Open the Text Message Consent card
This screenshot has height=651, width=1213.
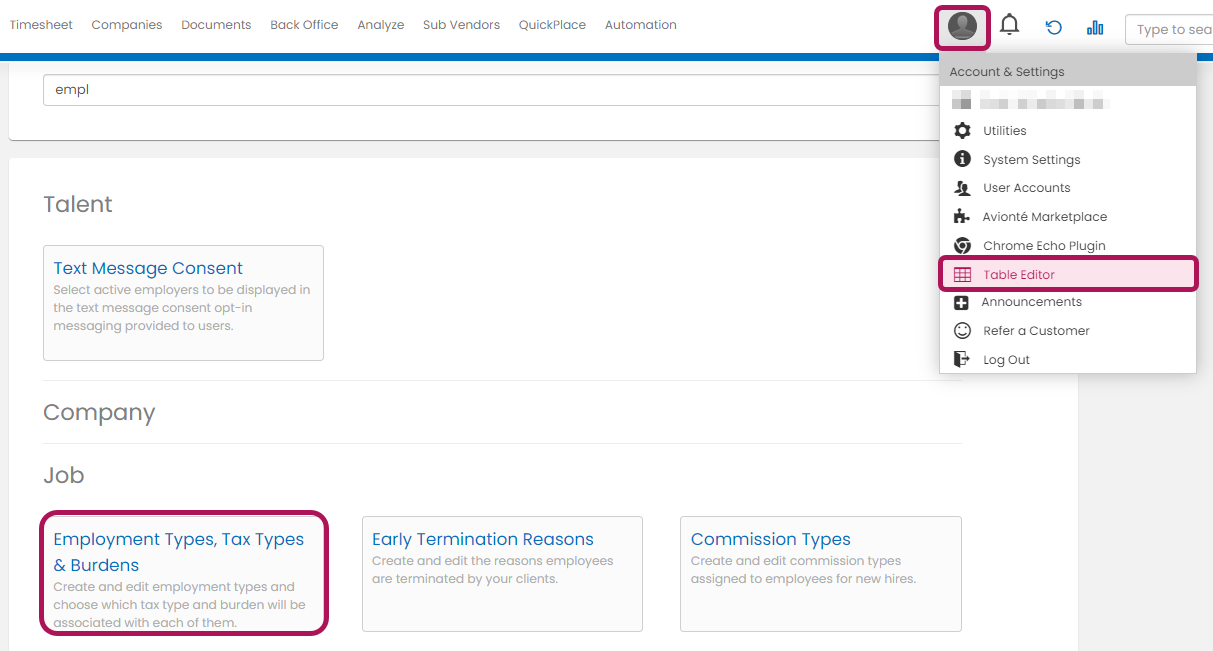(x=148, y=268)
